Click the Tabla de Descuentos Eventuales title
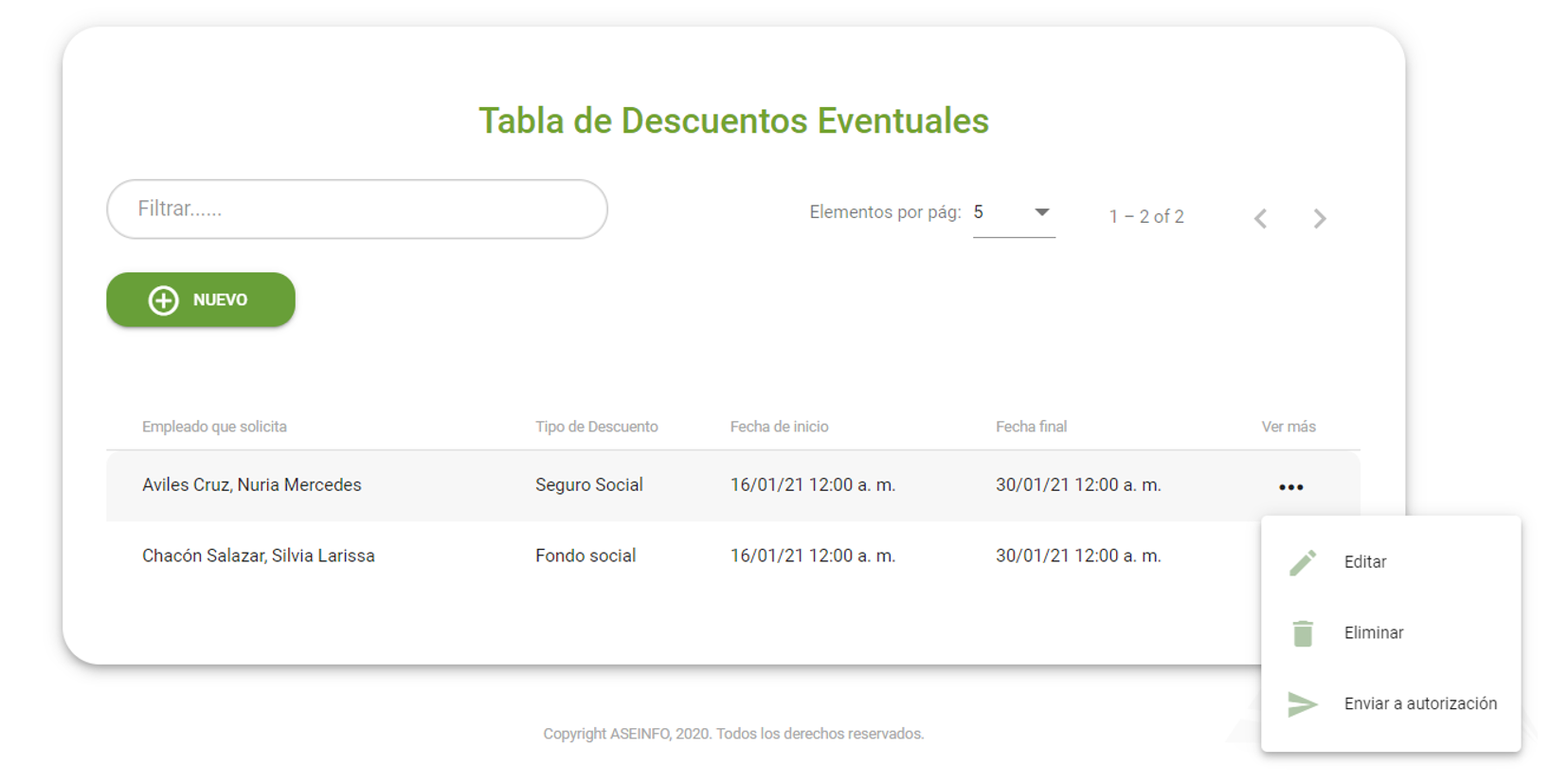This screenshot has width=1568, height=784. pos(733,121)
